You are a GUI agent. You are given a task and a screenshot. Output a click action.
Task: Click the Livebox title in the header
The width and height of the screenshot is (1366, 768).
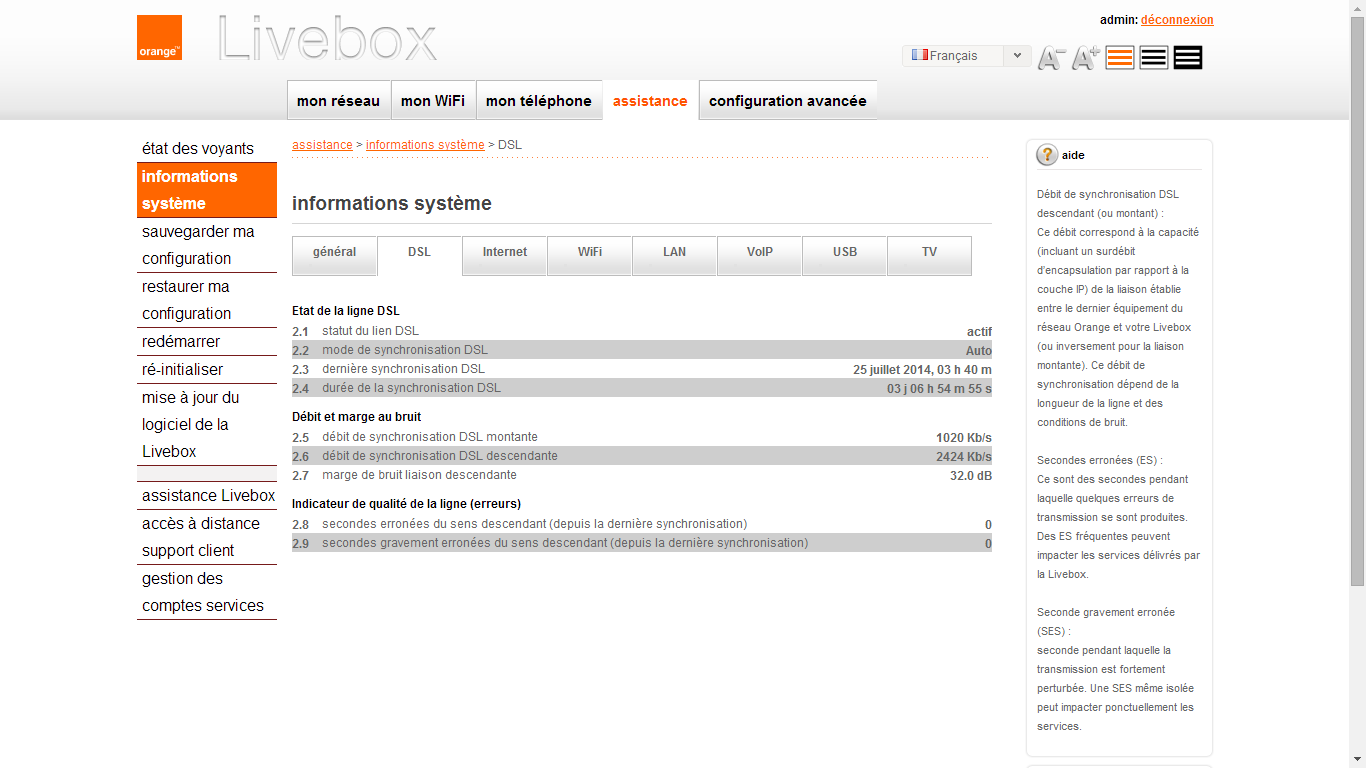(327, 40)
